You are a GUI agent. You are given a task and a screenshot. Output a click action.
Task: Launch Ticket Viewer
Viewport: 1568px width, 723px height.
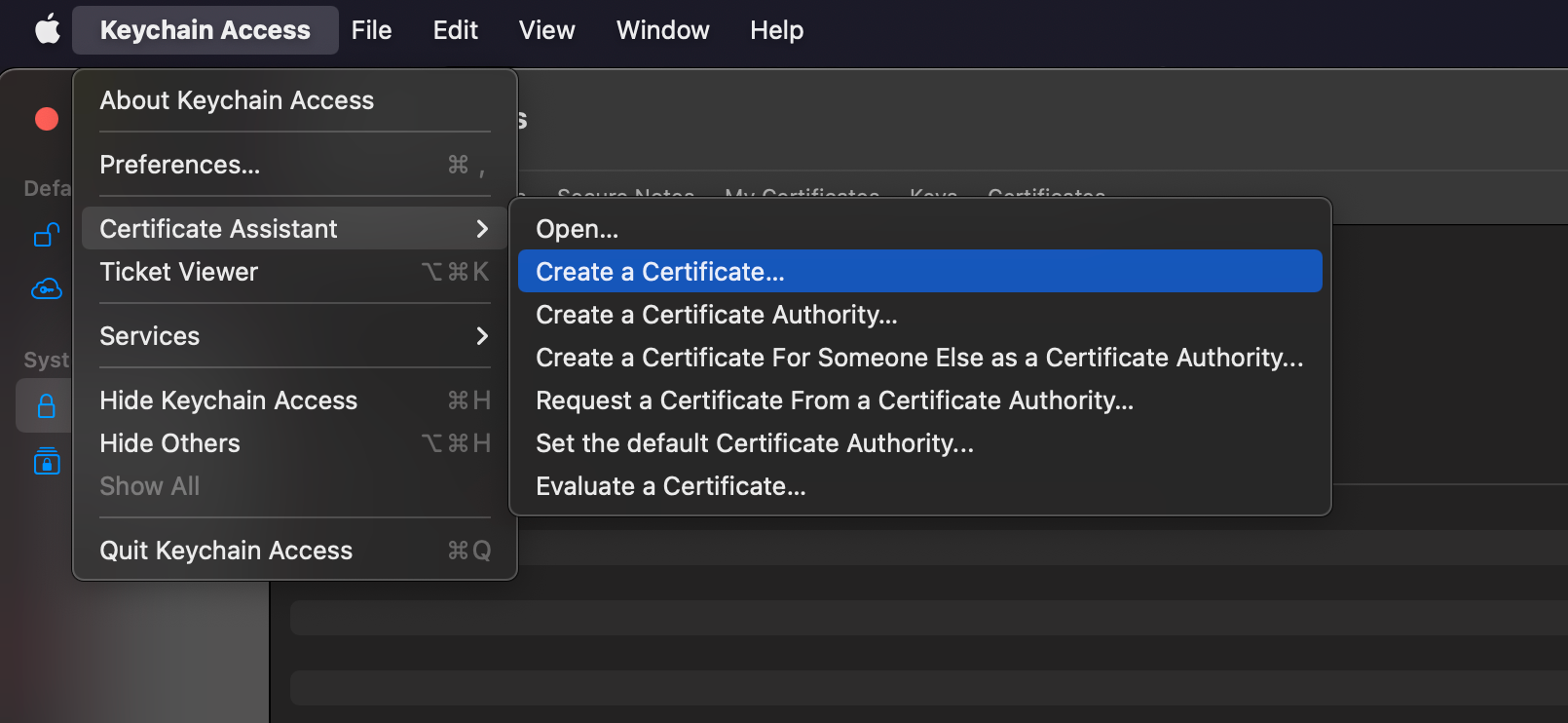[x=294, y=272]
